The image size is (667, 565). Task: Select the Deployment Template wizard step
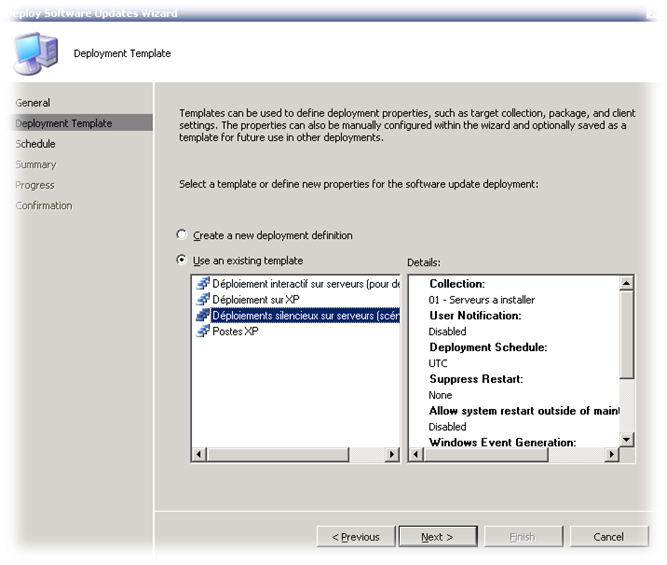click(x=64, y=123)
